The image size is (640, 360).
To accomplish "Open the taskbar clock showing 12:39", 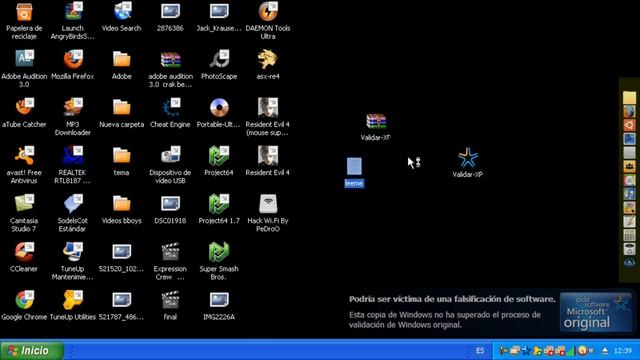I will click(x=622, y=351).
